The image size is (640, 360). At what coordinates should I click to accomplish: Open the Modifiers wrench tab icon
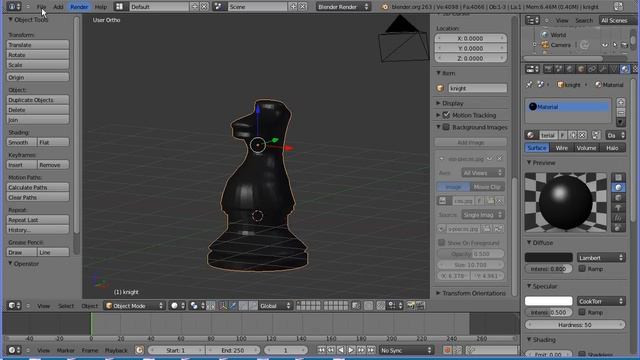(x=602, y=69)
